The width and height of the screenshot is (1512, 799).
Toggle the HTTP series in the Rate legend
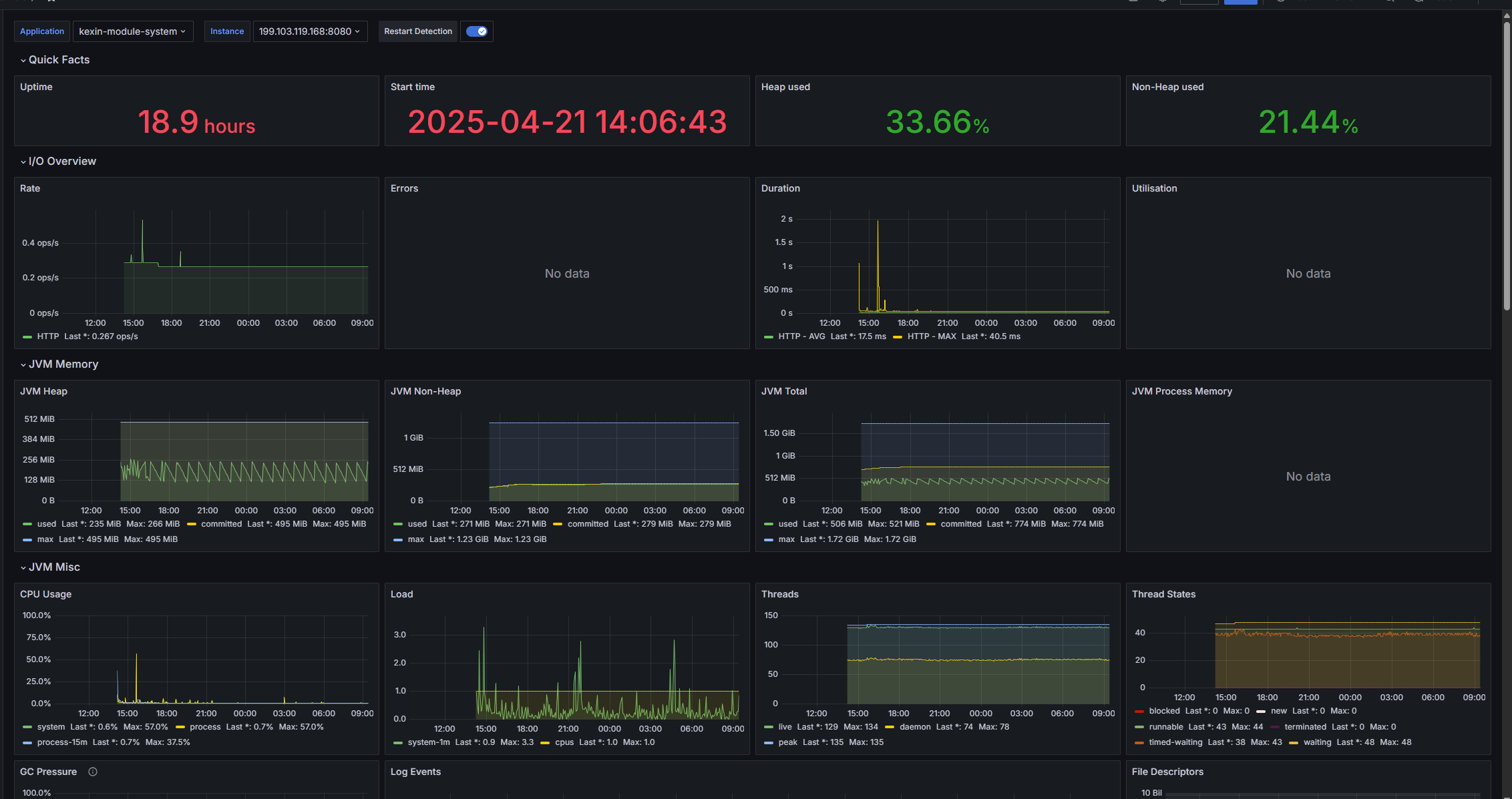pyautogui.click(x=47, y=336)
